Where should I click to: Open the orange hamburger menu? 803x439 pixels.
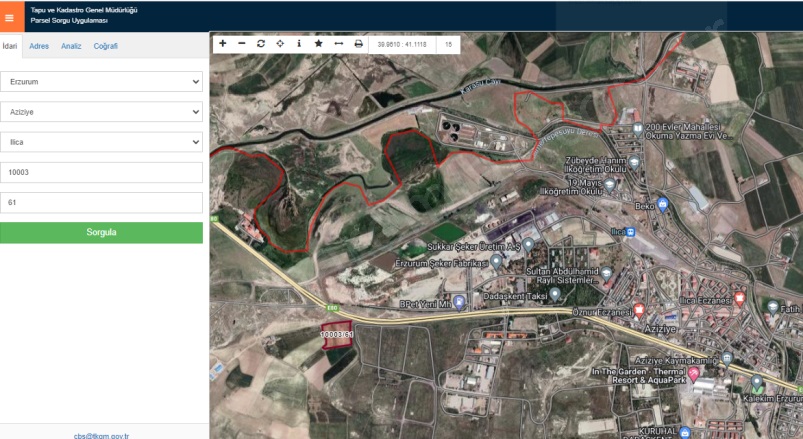[x=10, y=16]
